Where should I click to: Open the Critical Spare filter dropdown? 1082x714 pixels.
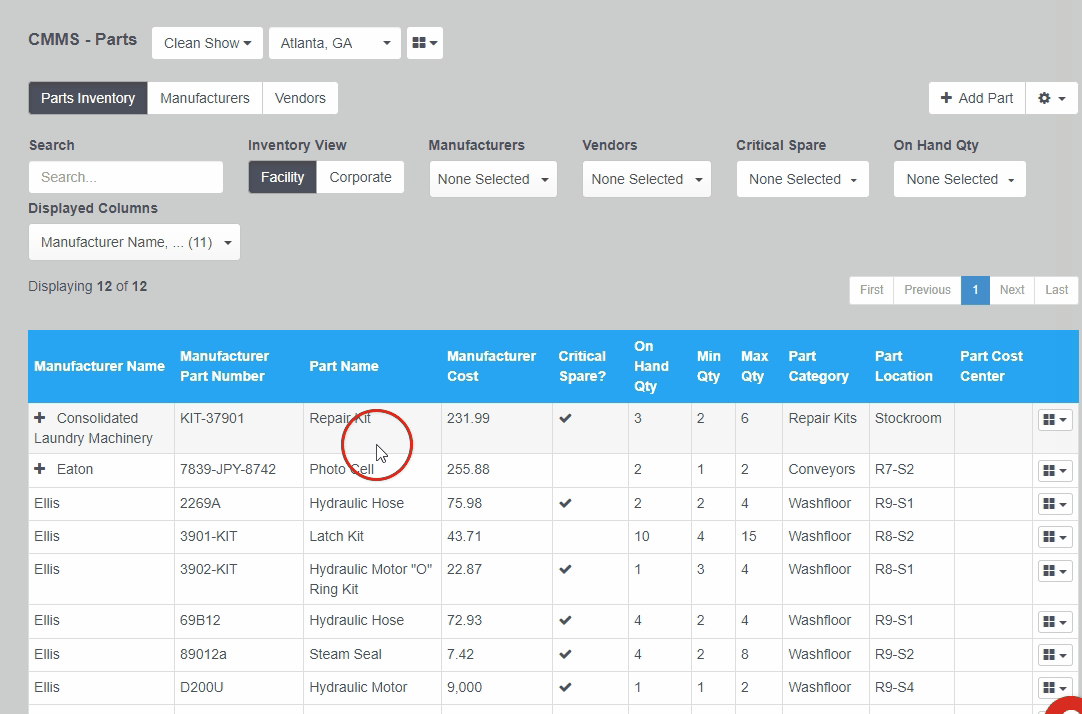803,179
